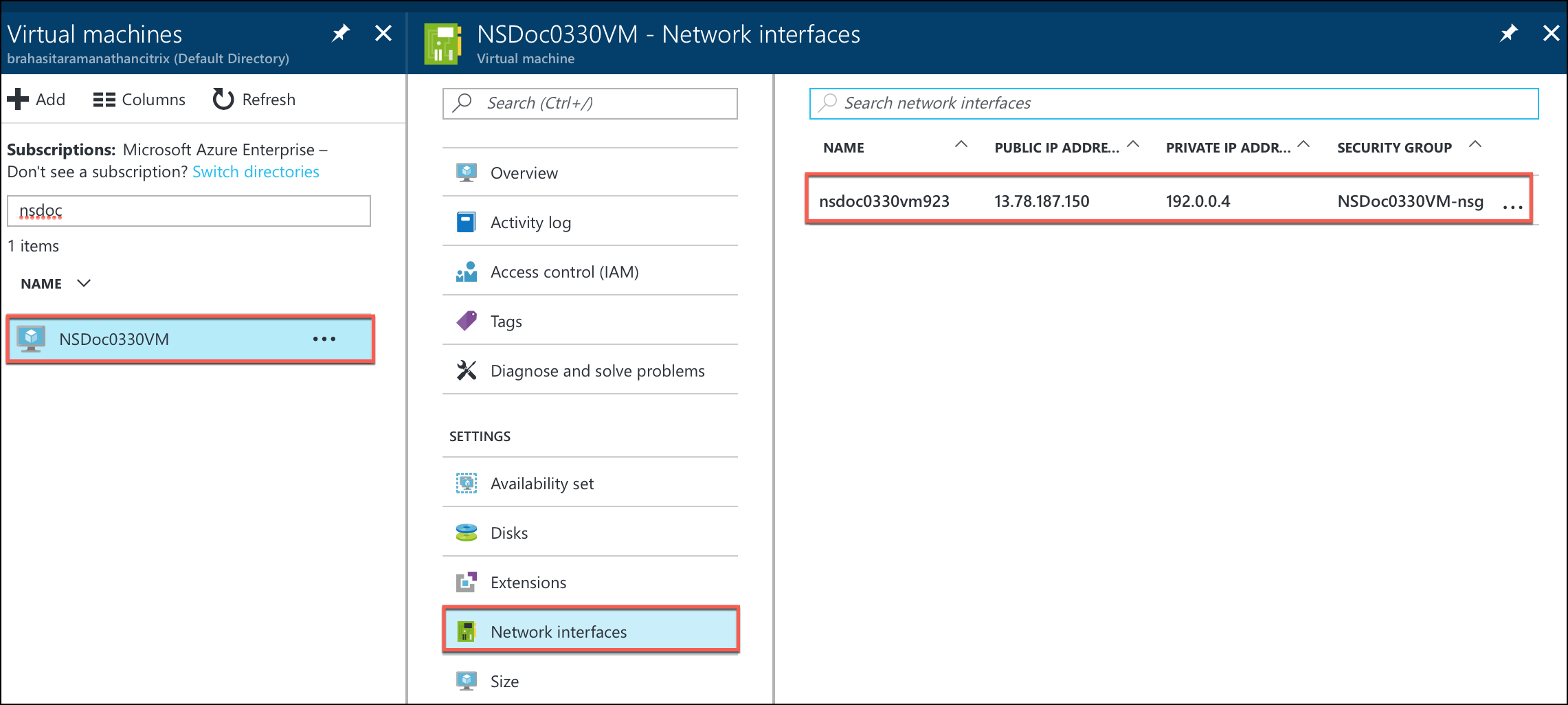Open ellipsis menu for nsdoc0330vm923 row

tap(1513, 206)
